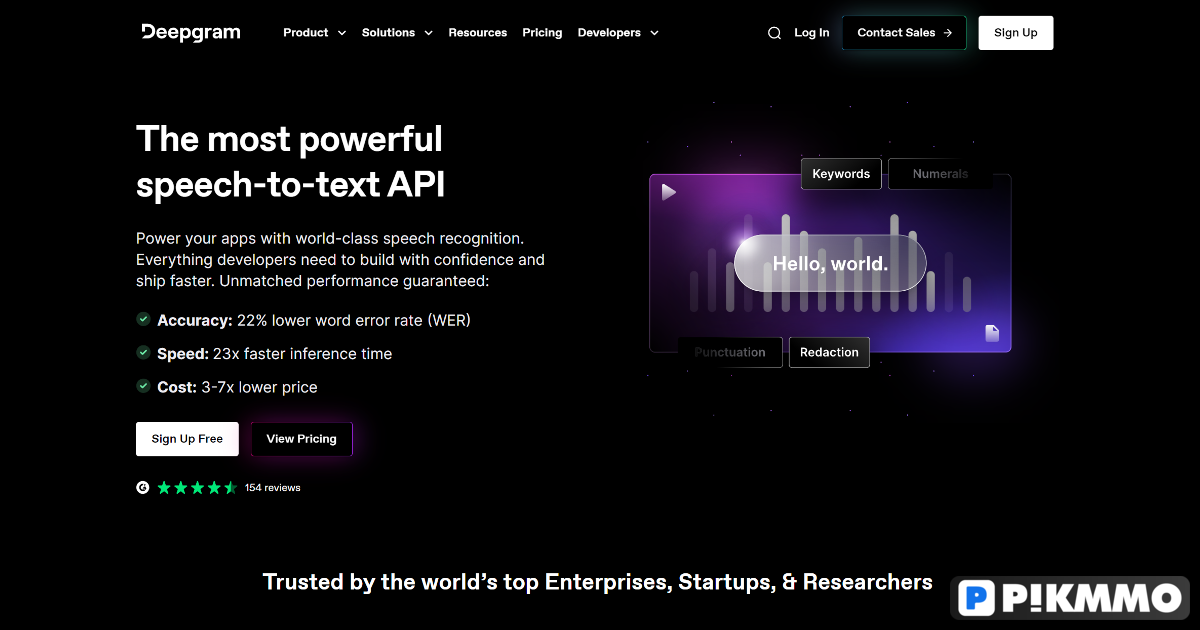The height and width of the screenshot is (630, 1200).
Task: Play the audio demo triangle icon
Action: [x=669, y=191]
